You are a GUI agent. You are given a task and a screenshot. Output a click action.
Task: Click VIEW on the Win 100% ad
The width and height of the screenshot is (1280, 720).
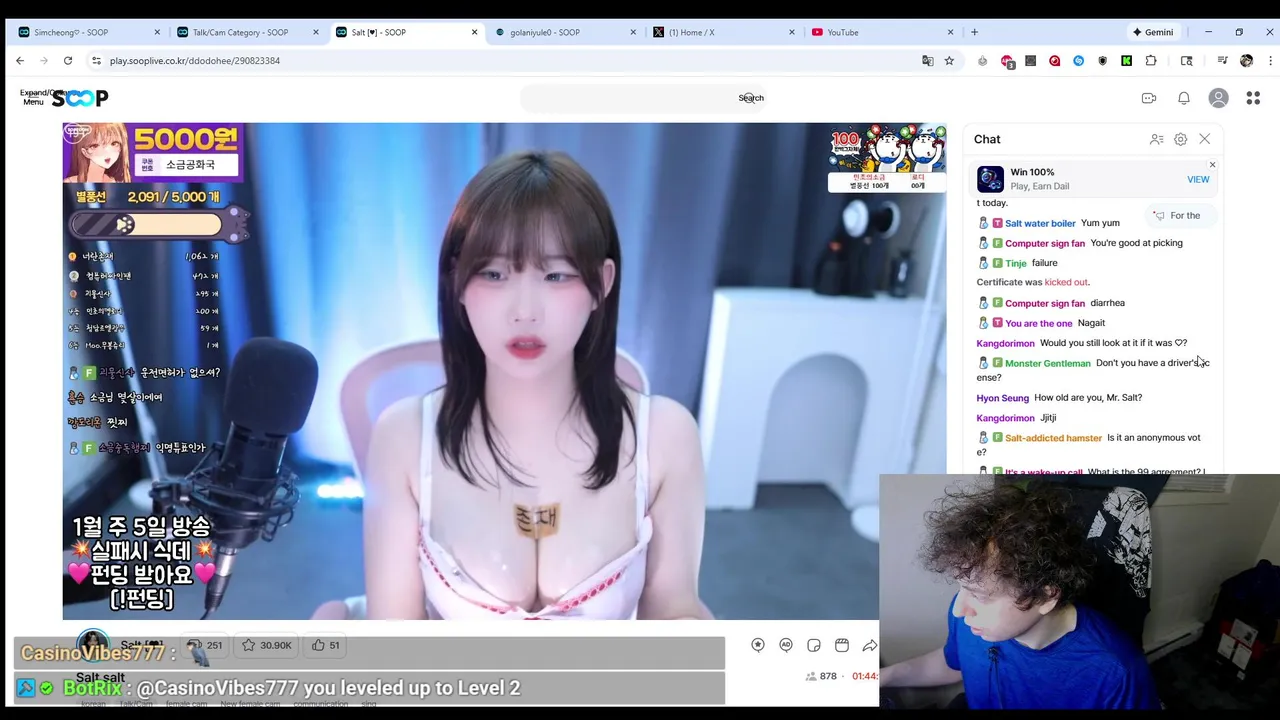pyautogui.click(x=1198, y=180)
